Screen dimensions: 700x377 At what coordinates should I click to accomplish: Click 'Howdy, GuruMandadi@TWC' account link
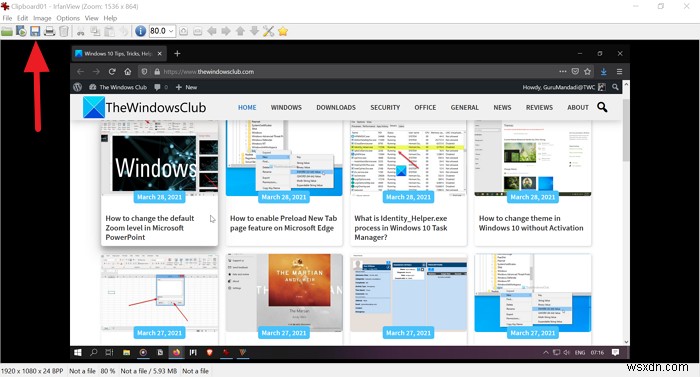point(564,87)
